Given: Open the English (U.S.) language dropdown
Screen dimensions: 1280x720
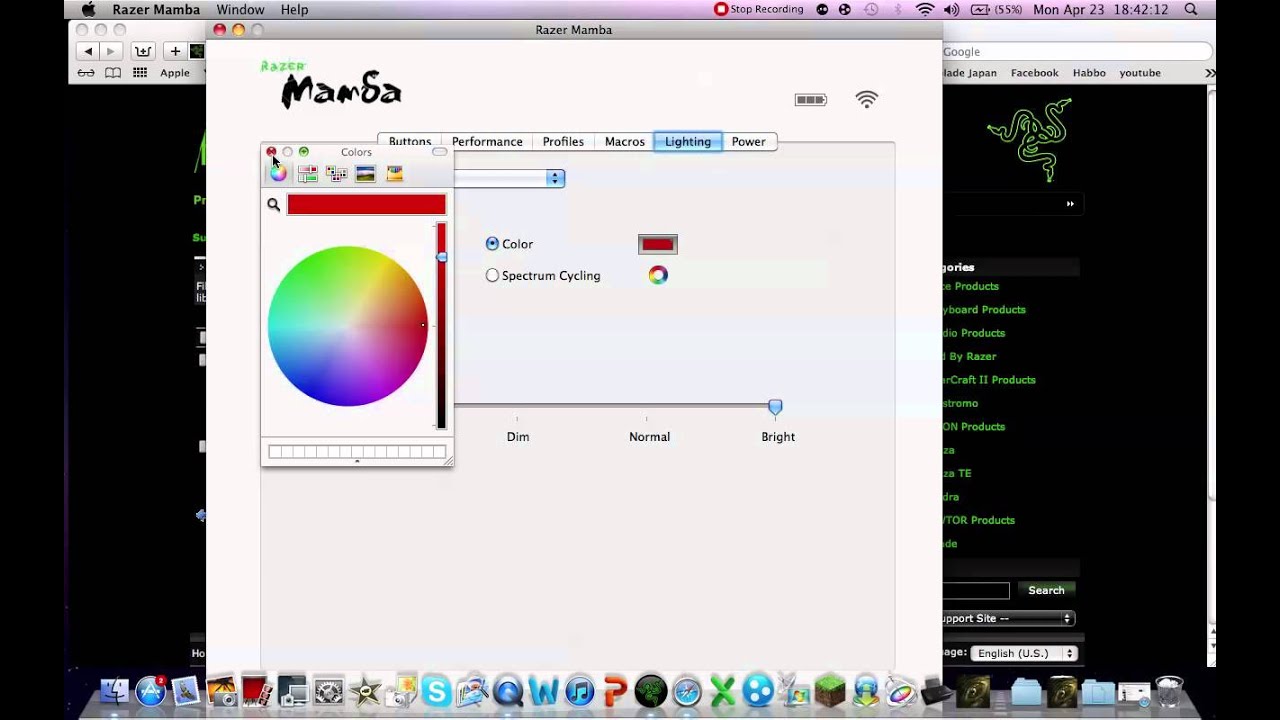Looking at the screenshot, I should click(1025, 653).
